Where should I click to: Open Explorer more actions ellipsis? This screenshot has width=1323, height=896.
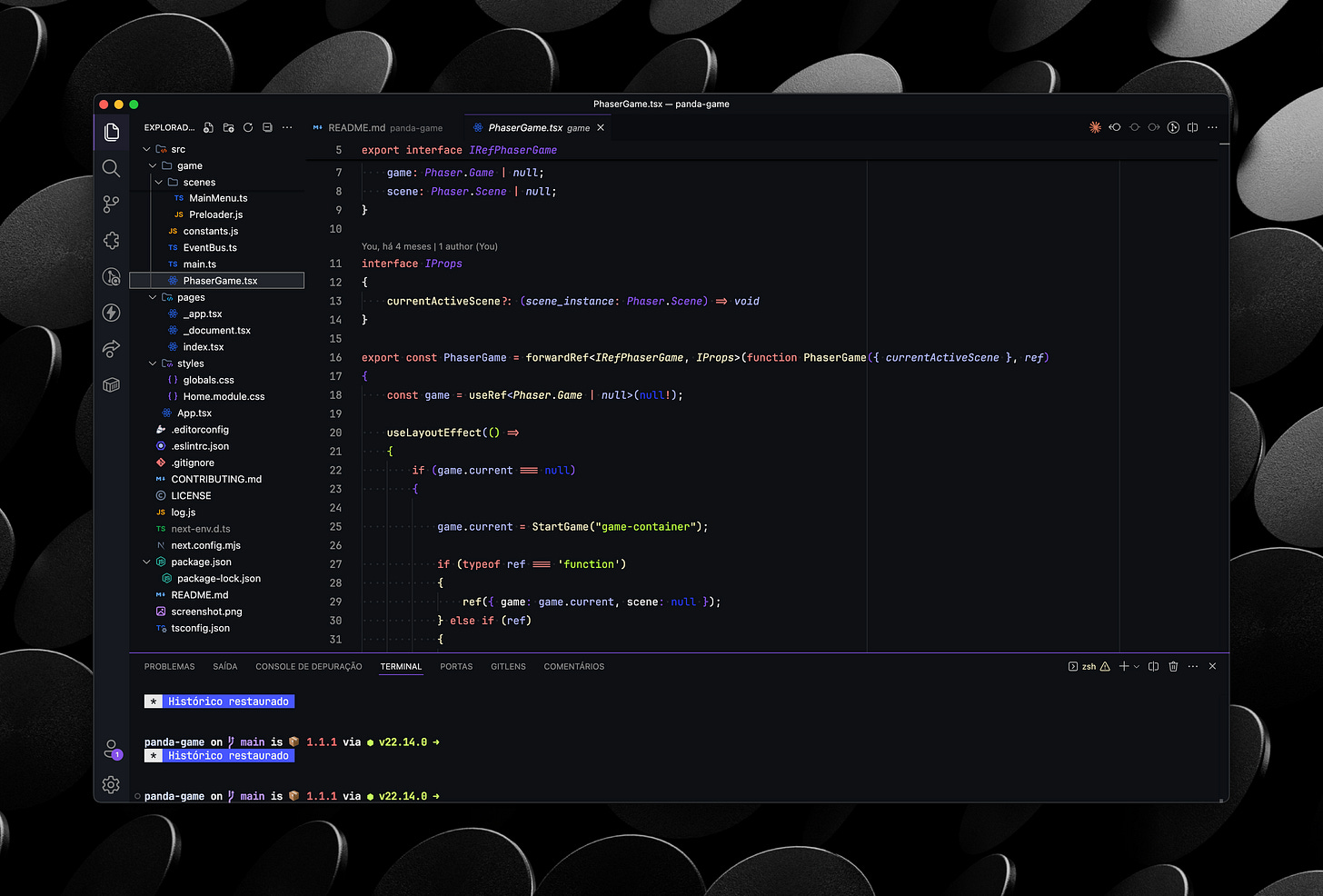click(287, 127)
